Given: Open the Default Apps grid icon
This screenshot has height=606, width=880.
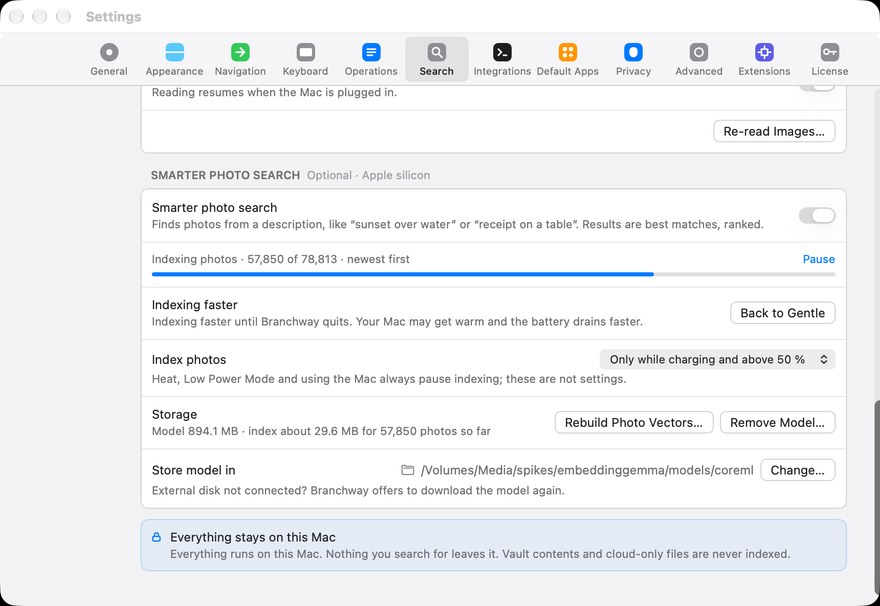Looking at the screenshot, I should coord(567,52).
